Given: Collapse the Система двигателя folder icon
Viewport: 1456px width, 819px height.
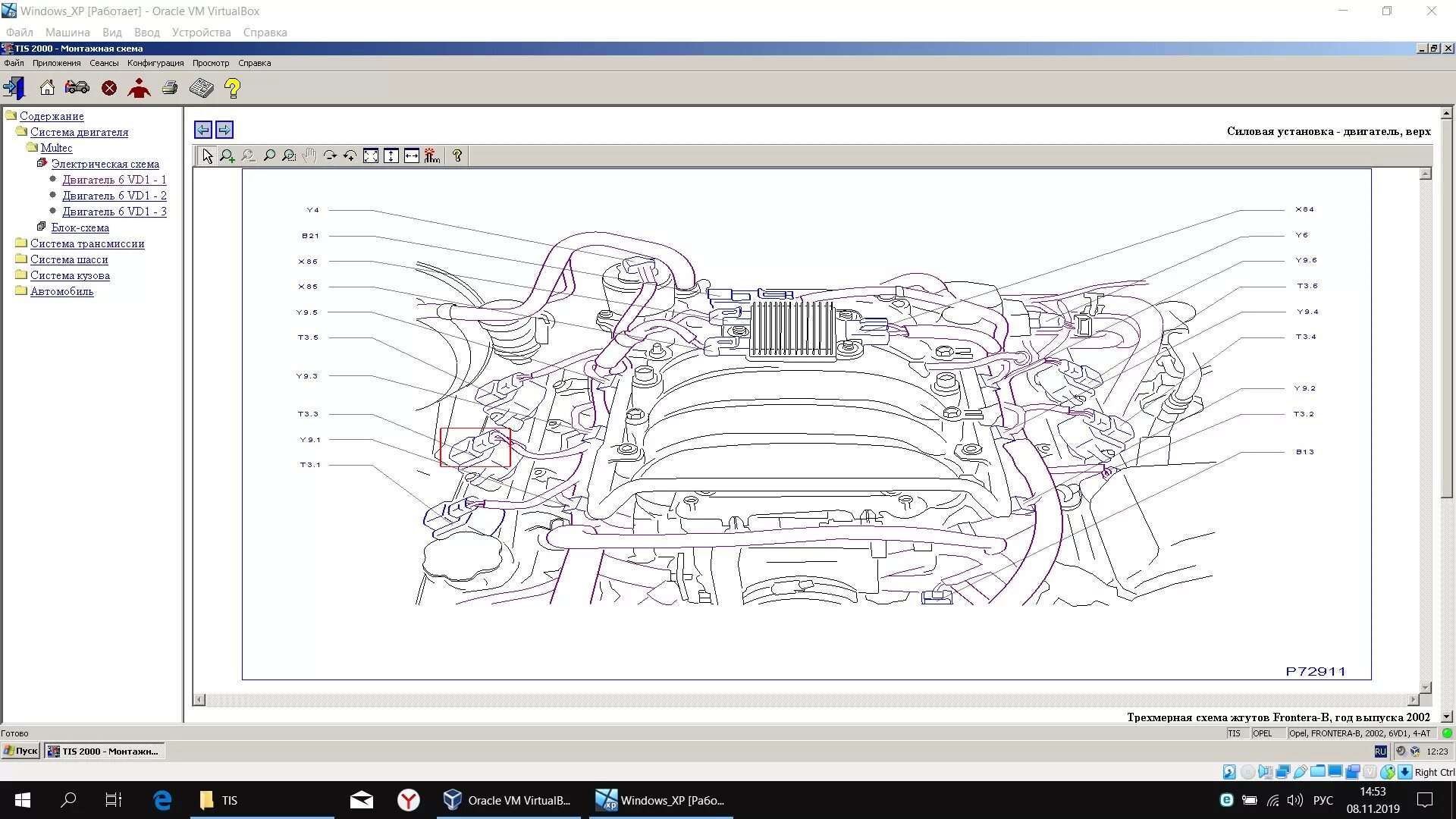Looking at the screenshot, I should [x=21, y=131].
